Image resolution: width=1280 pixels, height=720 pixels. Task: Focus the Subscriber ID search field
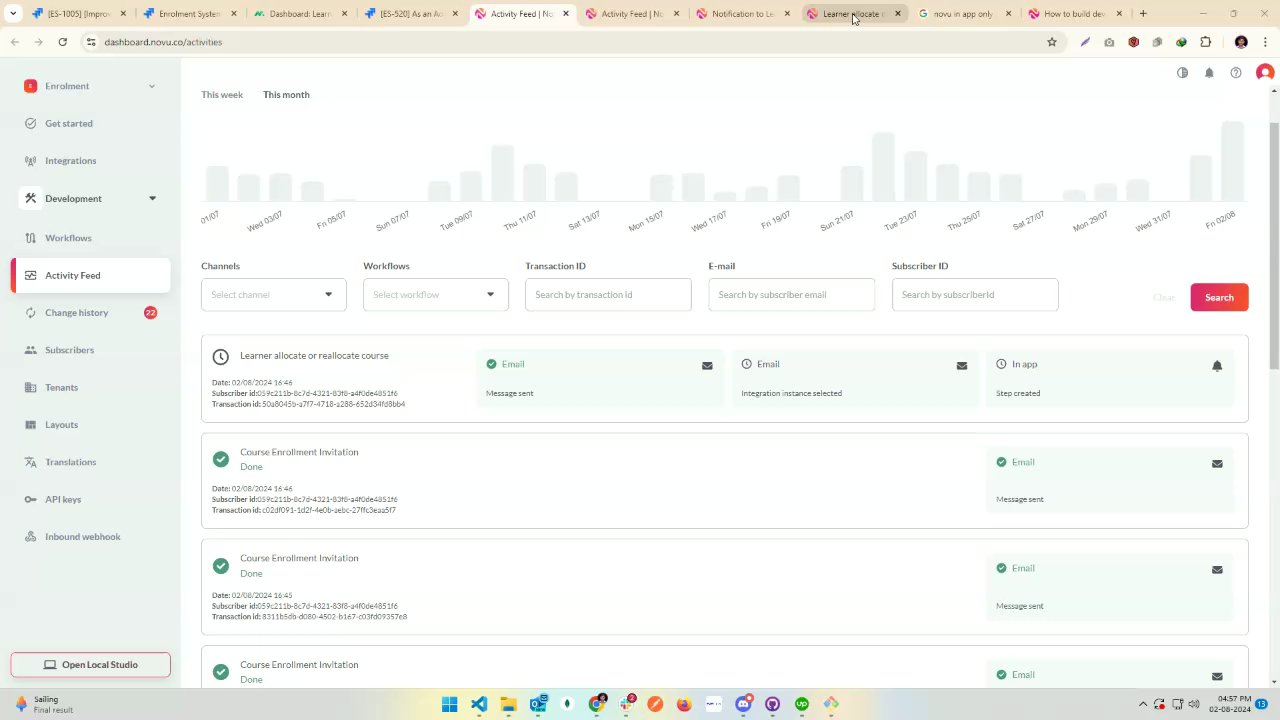point(975,294)
